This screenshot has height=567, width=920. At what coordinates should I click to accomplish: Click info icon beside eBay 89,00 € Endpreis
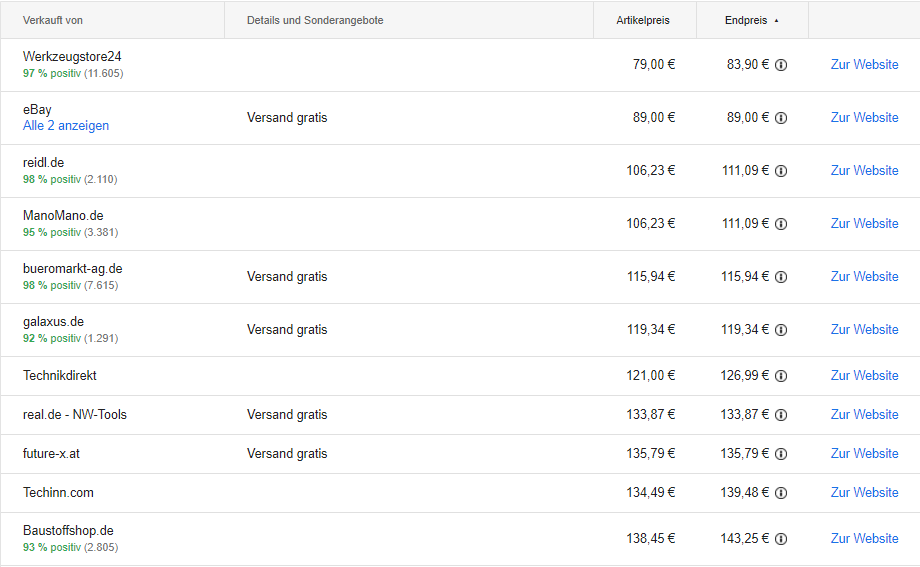[781, 118]
